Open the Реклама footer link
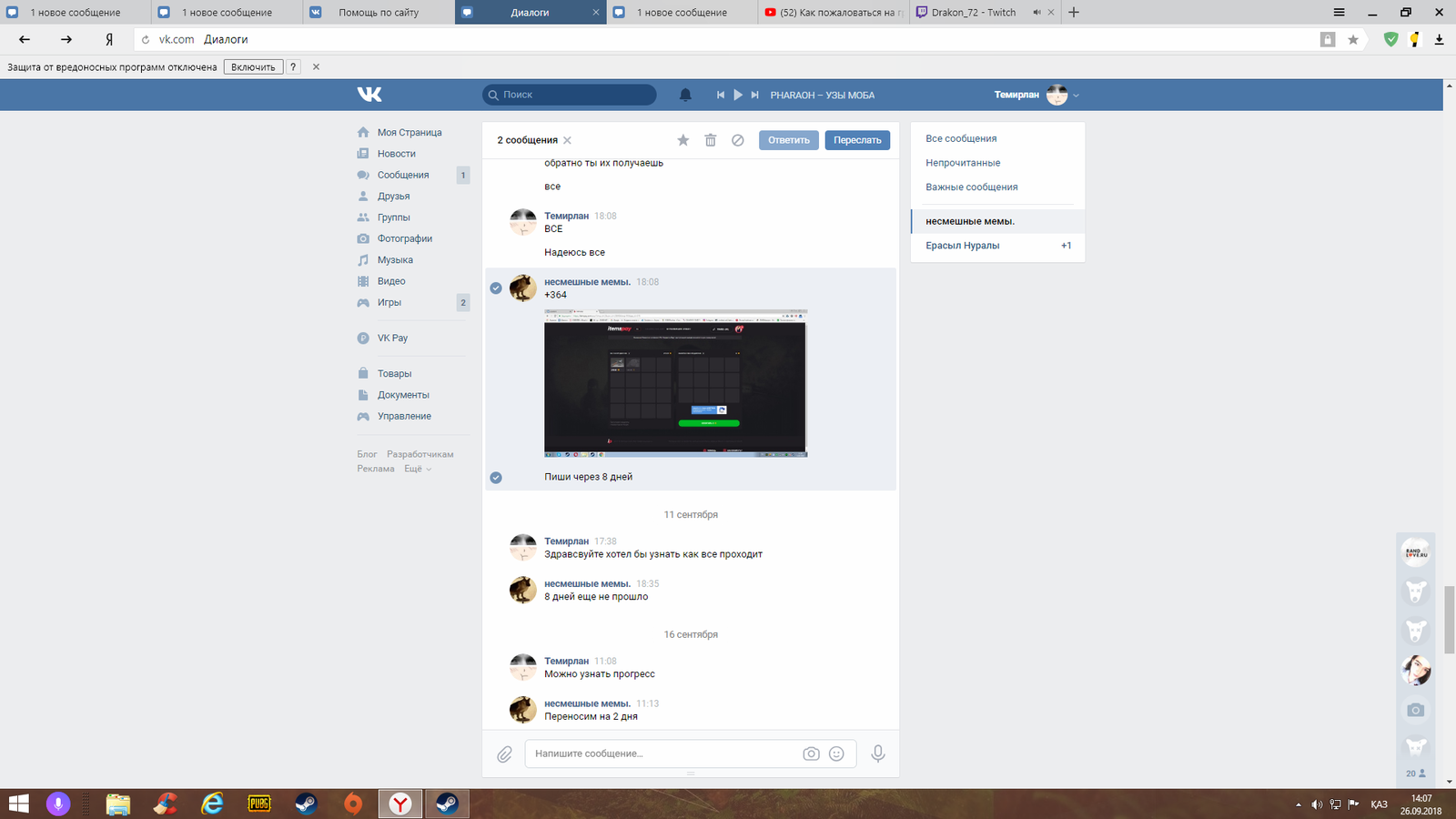The width and height of the screenshot is (1456, 819). click(x=376, y=469)
